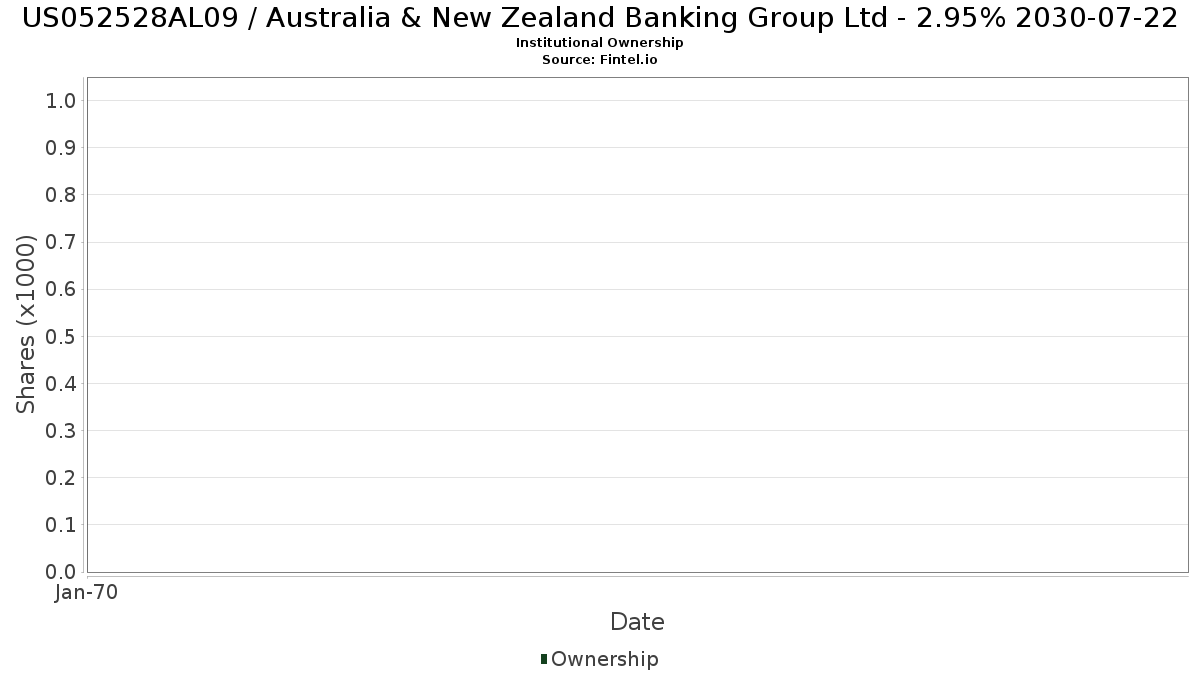Screen dimensions: 1200x675
Task: Open the Source: Fintel.io text
Action: coord(600,60)
